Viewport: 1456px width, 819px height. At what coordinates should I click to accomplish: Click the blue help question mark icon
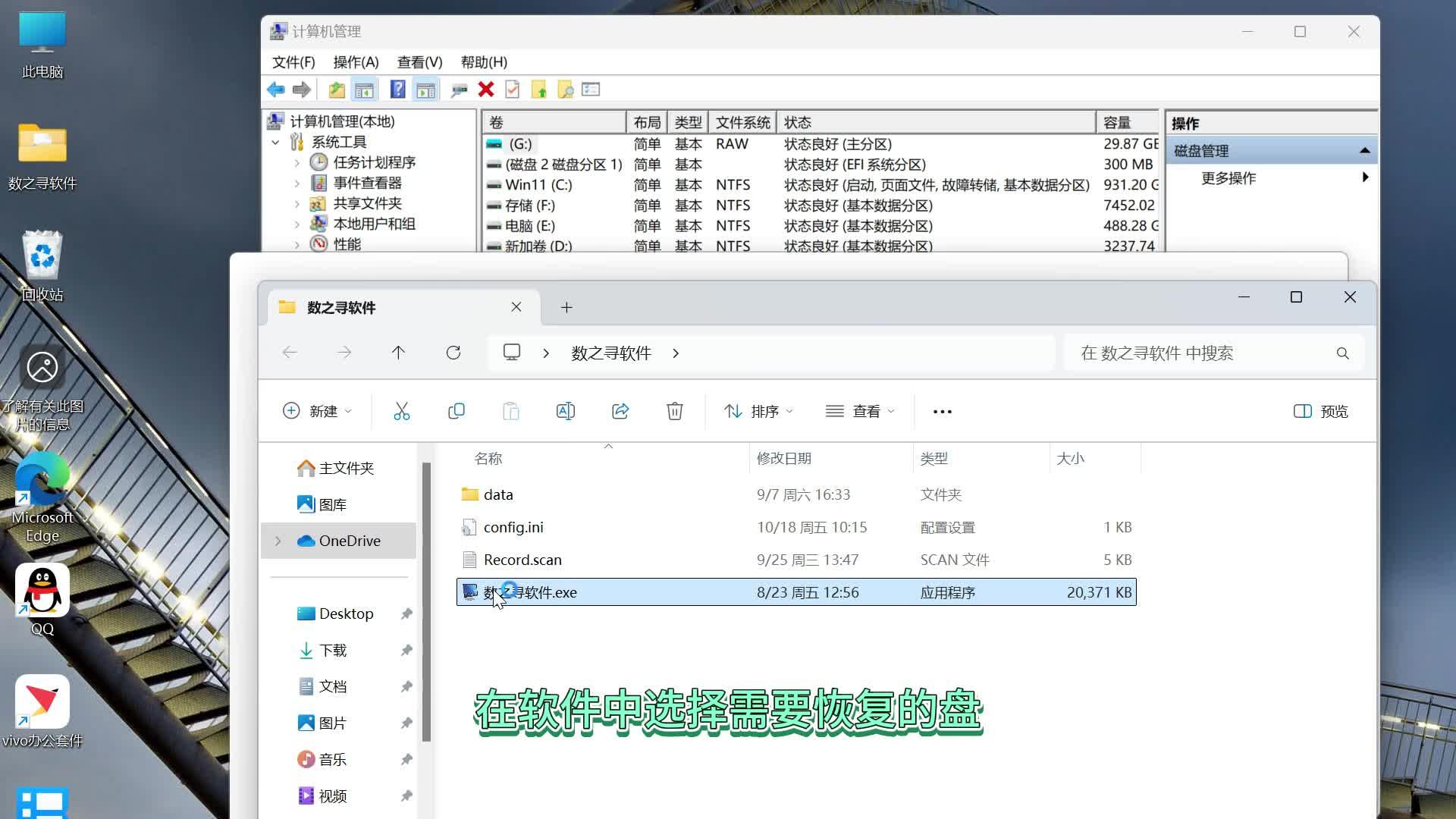[397, 89]
